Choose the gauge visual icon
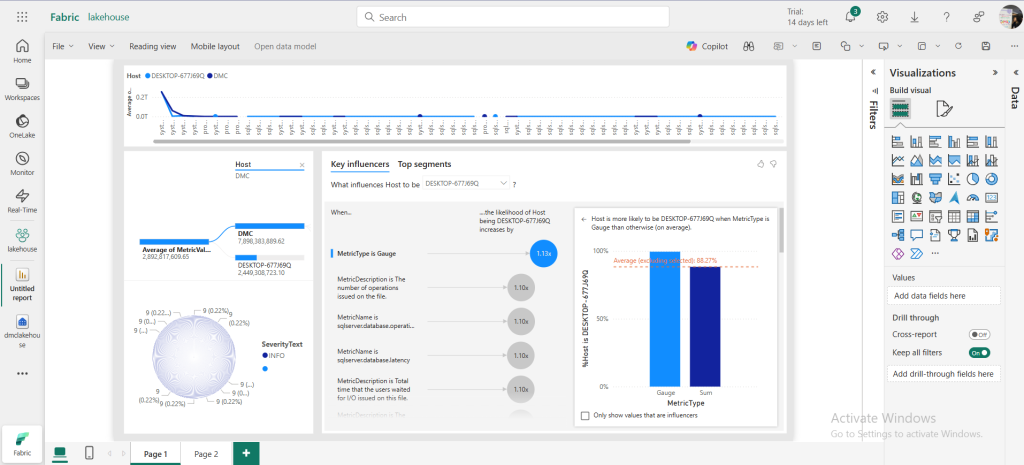 pos(973,197)
